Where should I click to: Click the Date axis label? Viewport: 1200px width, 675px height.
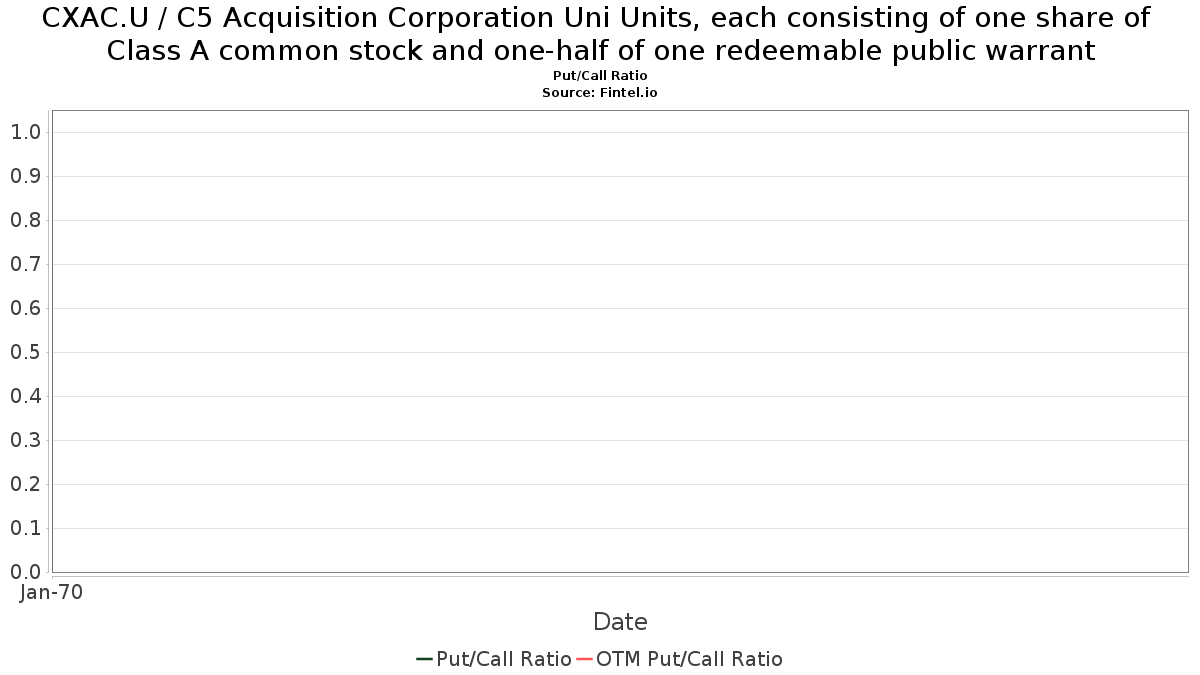(x=620, y=622)
